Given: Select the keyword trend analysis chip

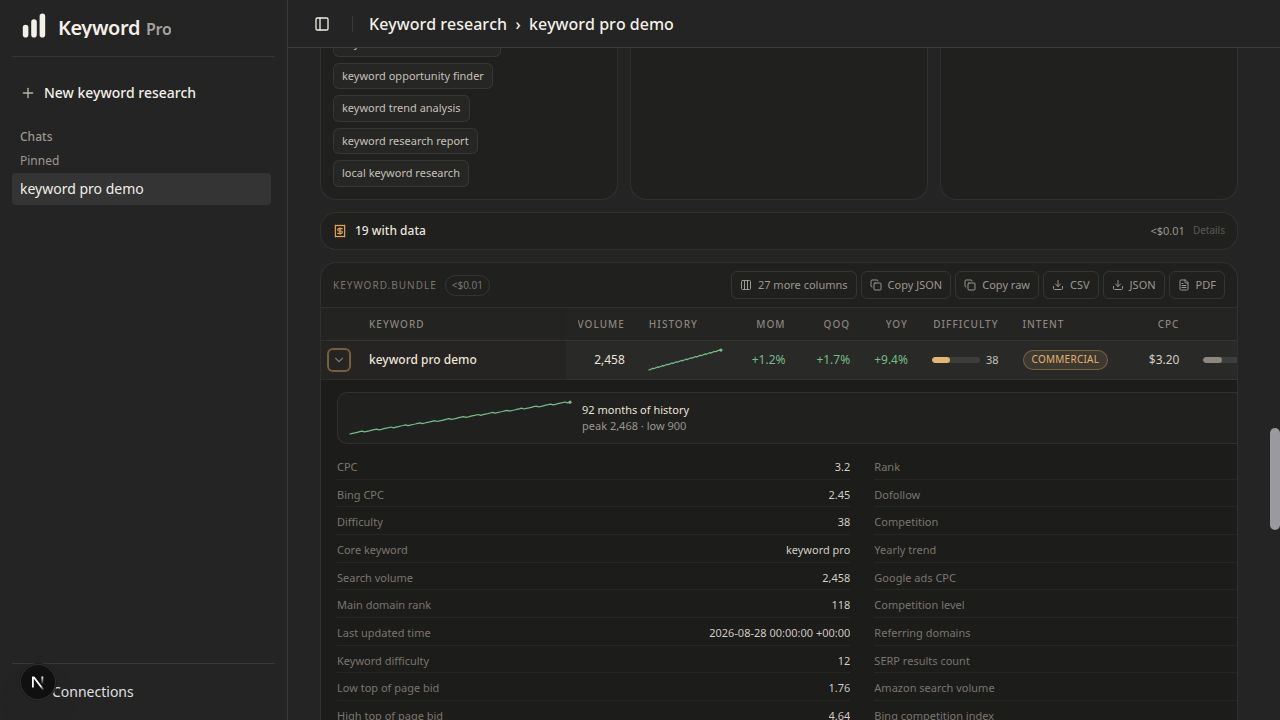Looking at the screenshot, I should tap(401, 108).
